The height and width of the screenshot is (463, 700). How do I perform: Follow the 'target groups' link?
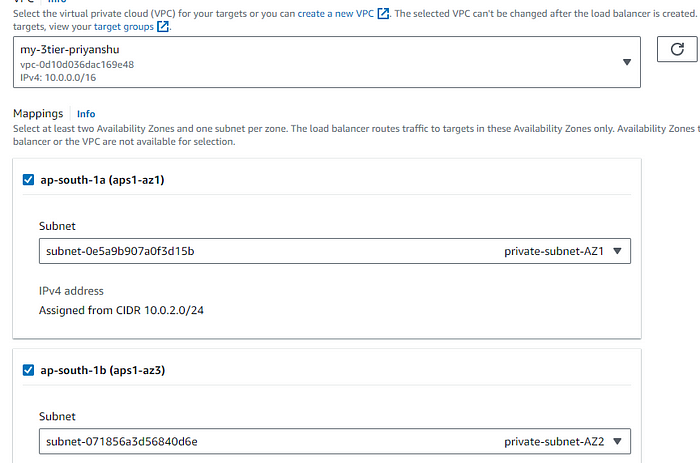click(124, 27)
